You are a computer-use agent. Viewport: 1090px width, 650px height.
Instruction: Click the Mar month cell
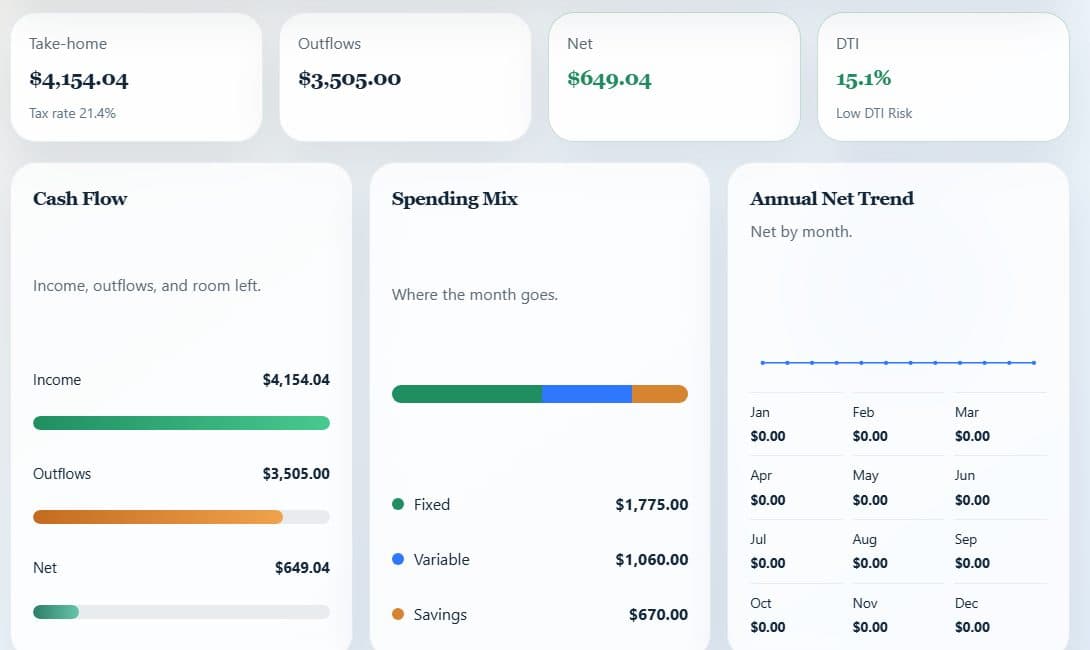click(1000, 424)
